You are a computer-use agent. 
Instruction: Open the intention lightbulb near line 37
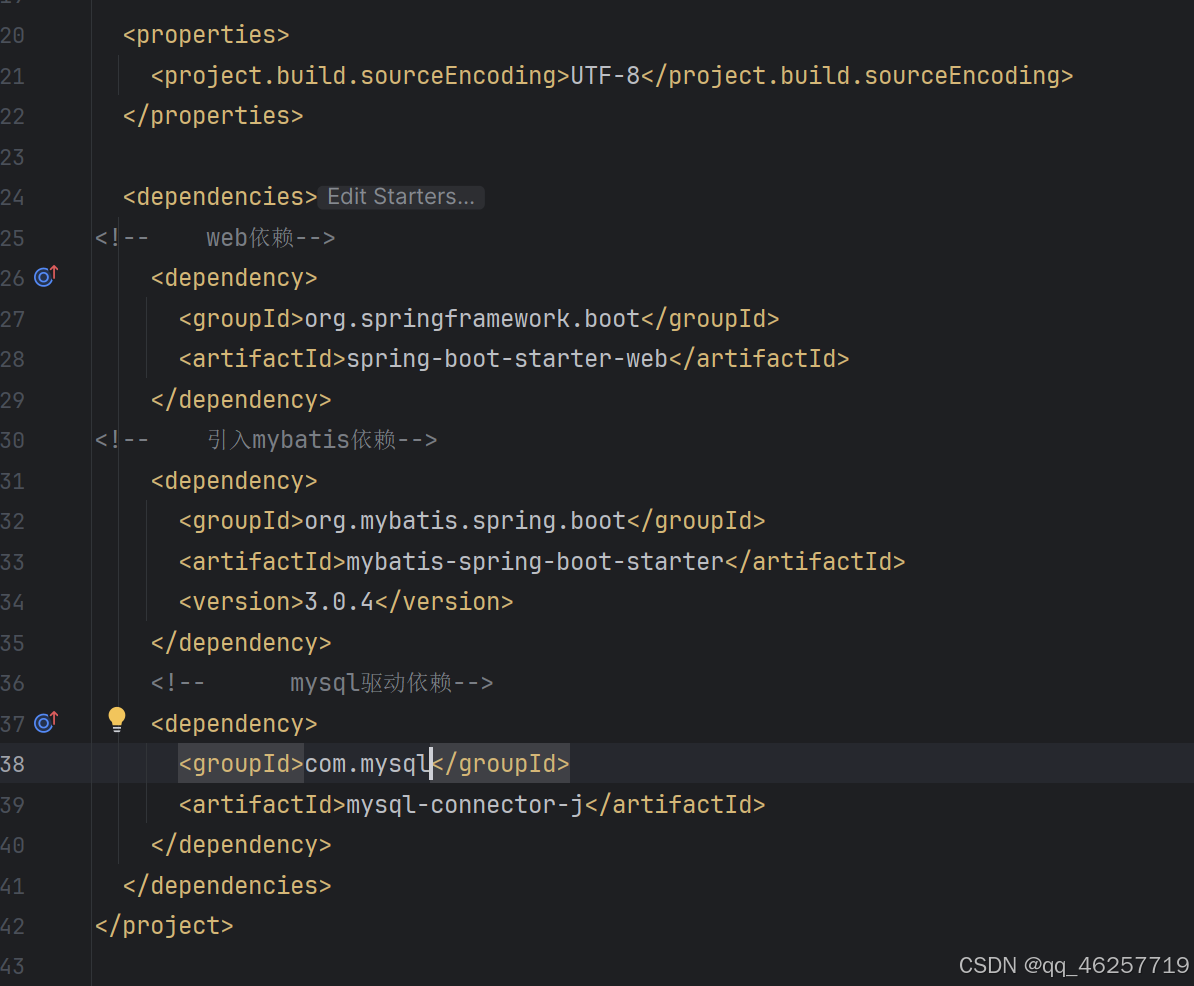click(117, 718)
